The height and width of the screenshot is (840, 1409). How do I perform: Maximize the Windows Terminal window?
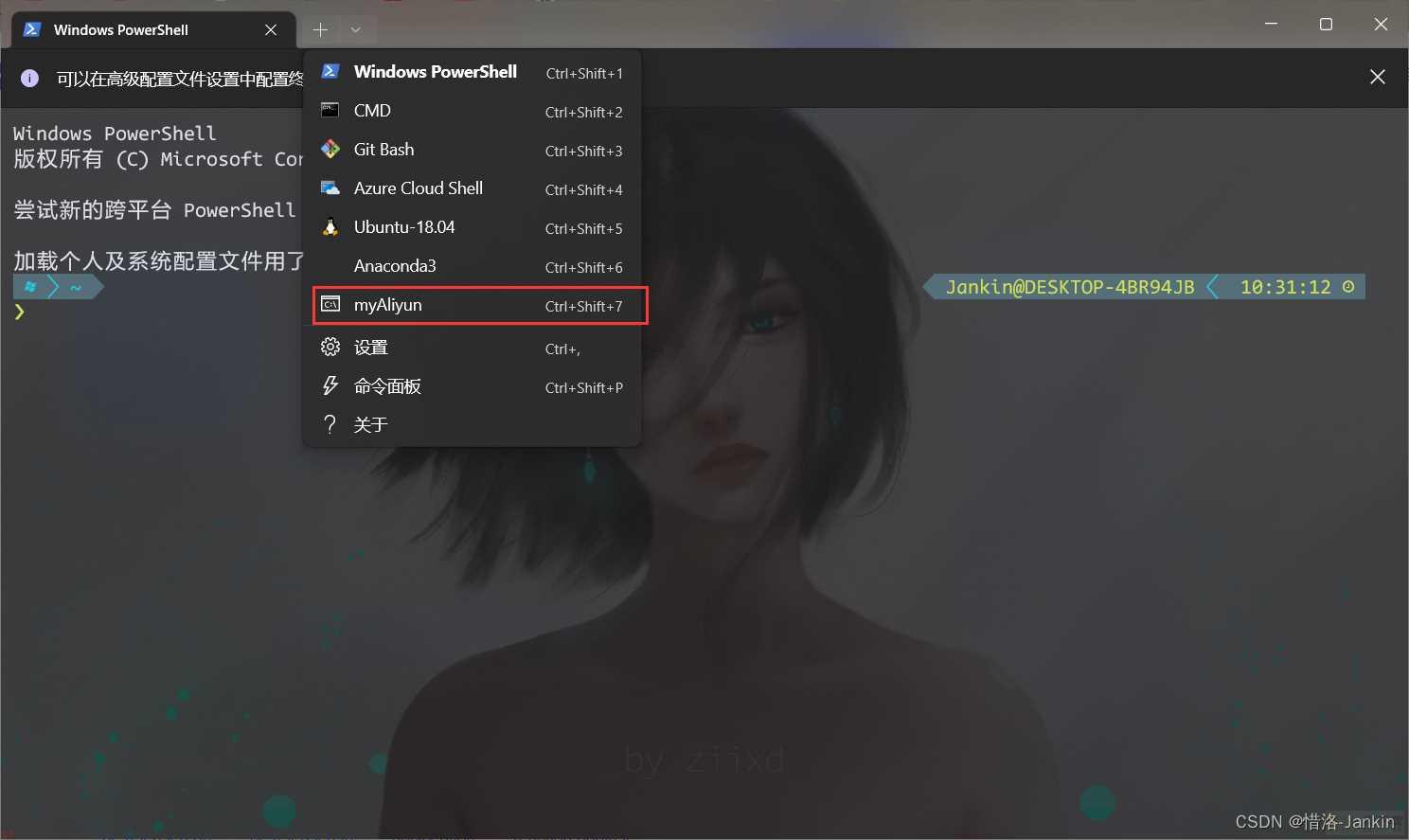point(1326,24)
